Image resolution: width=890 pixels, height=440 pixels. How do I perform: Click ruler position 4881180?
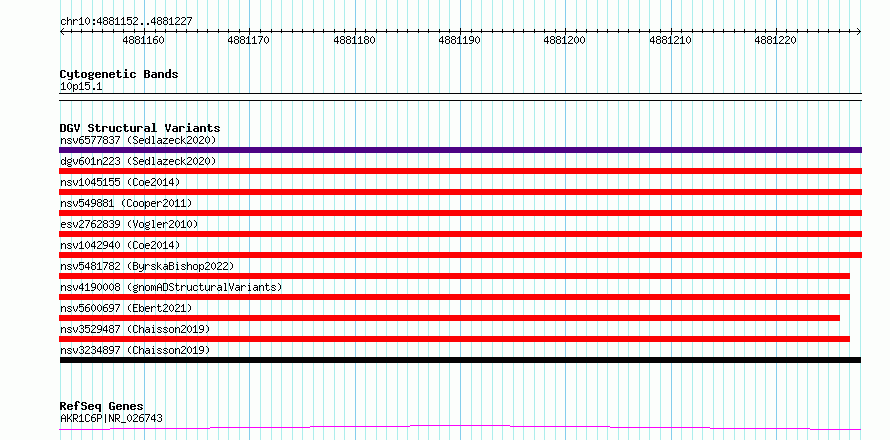354,41
